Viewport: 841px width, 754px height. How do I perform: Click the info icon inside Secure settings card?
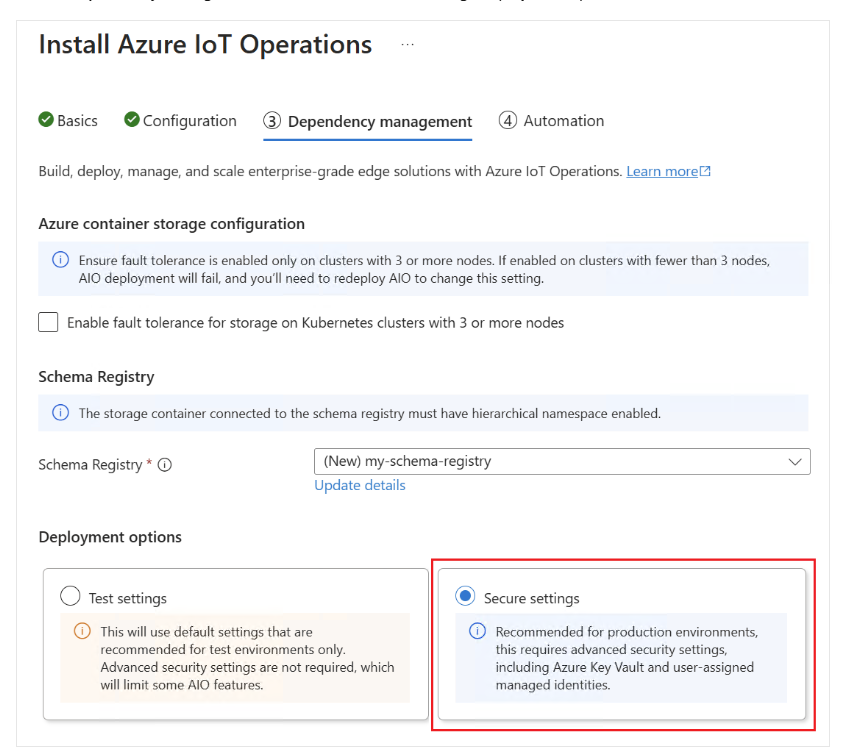[477, 632]
